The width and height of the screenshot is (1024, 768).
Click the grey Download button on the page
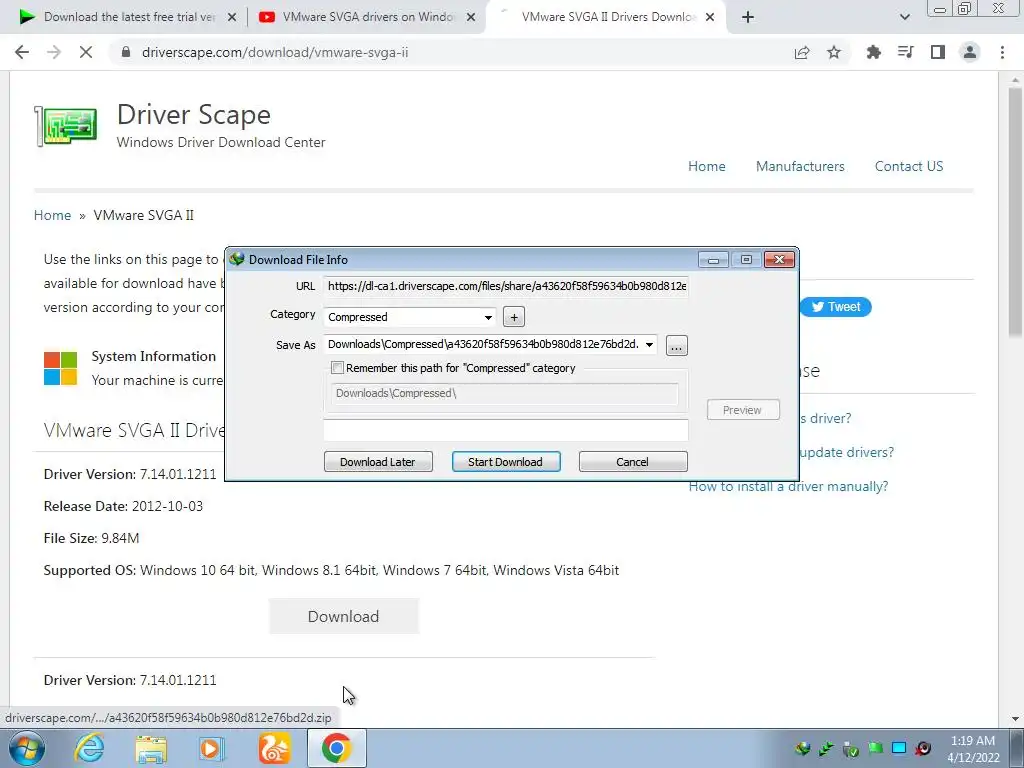[344, 616]
